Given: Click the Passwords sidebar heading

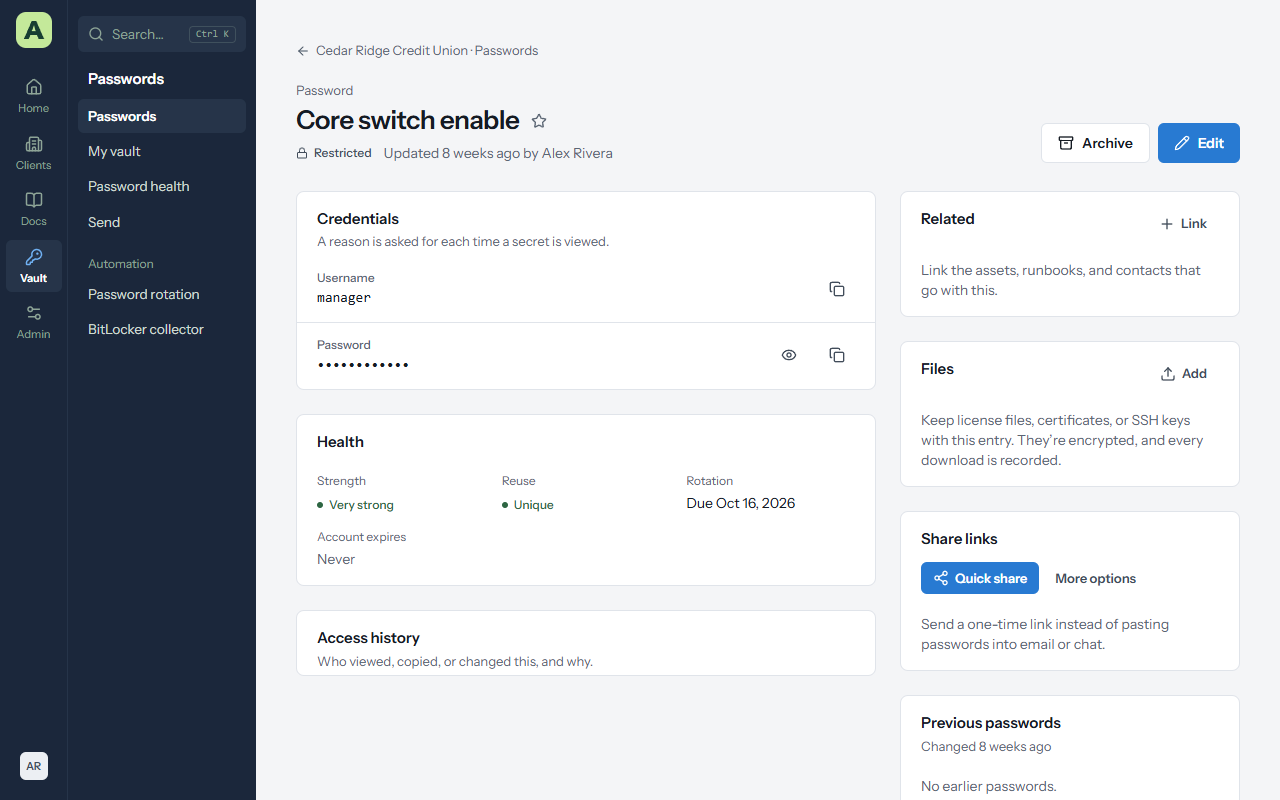Looking at the screenshot, I should [x=126, y=79].
